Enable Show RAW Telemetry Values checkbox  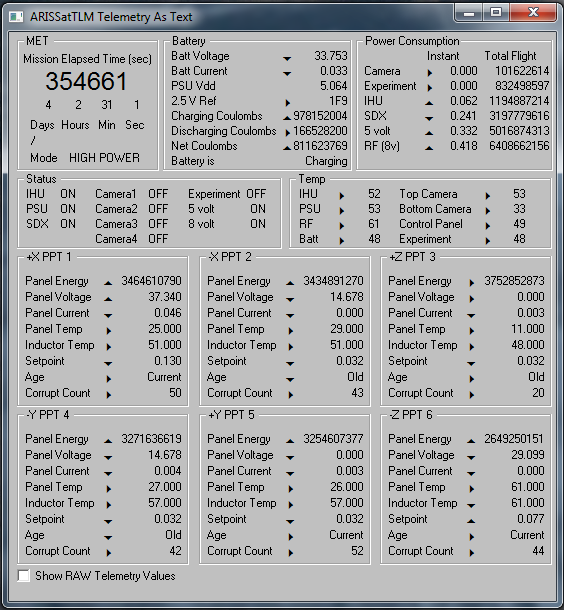point(24,575)
